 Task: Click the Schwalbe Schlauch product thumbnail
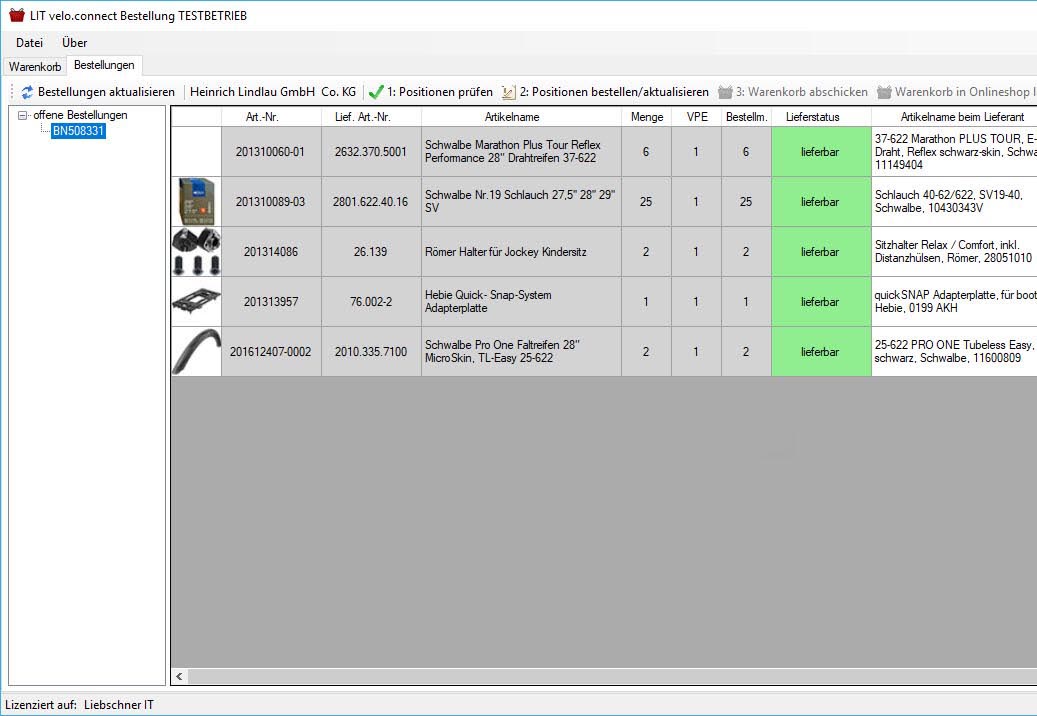[x=196, y=202]
